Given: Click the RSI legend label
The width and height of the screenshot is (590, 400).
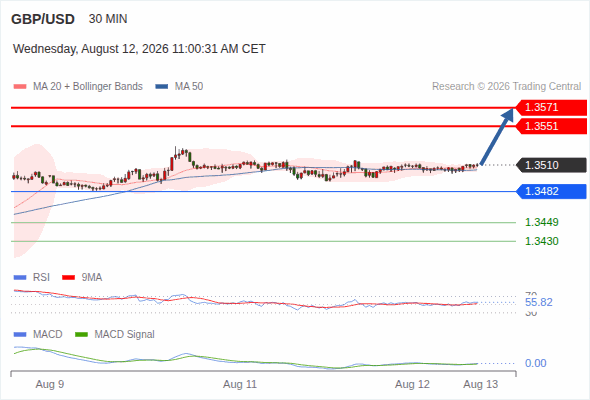Looking at the screenshot, I should pos(41,278).
